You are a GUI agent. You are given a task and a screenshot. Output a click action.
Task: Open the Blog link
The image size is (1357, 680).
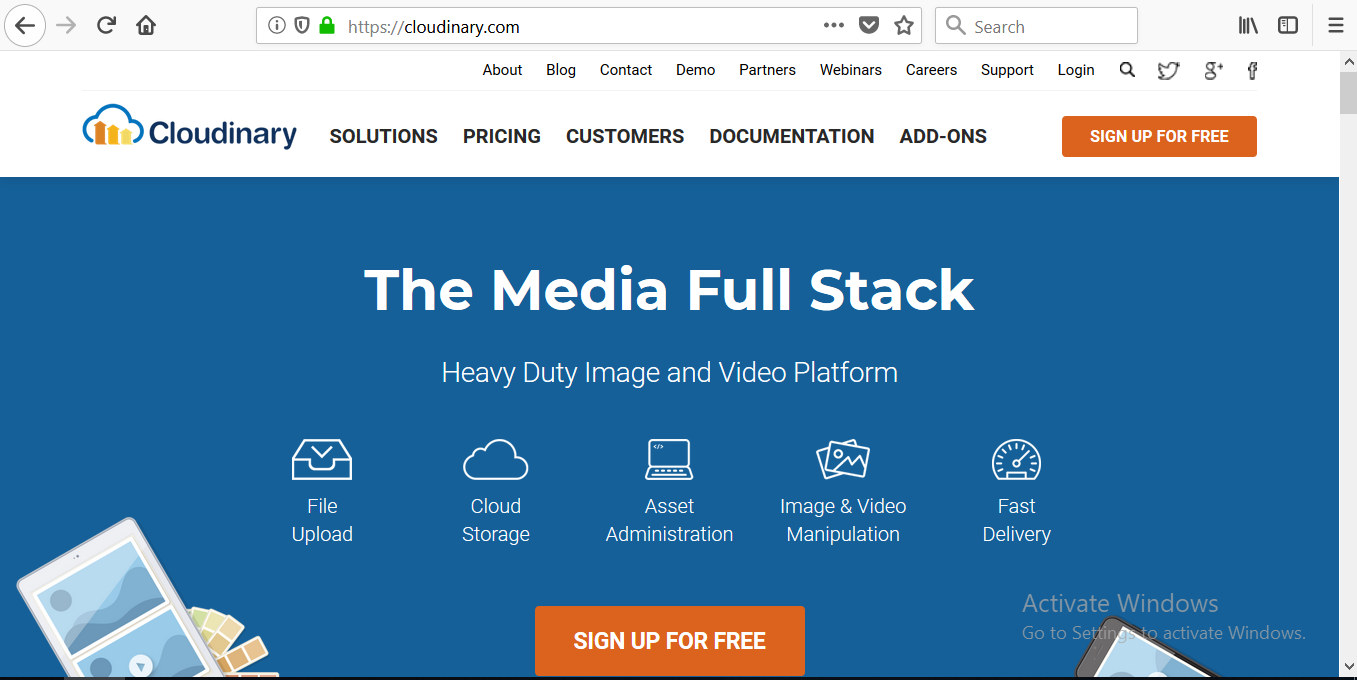[x=561, y=70]
